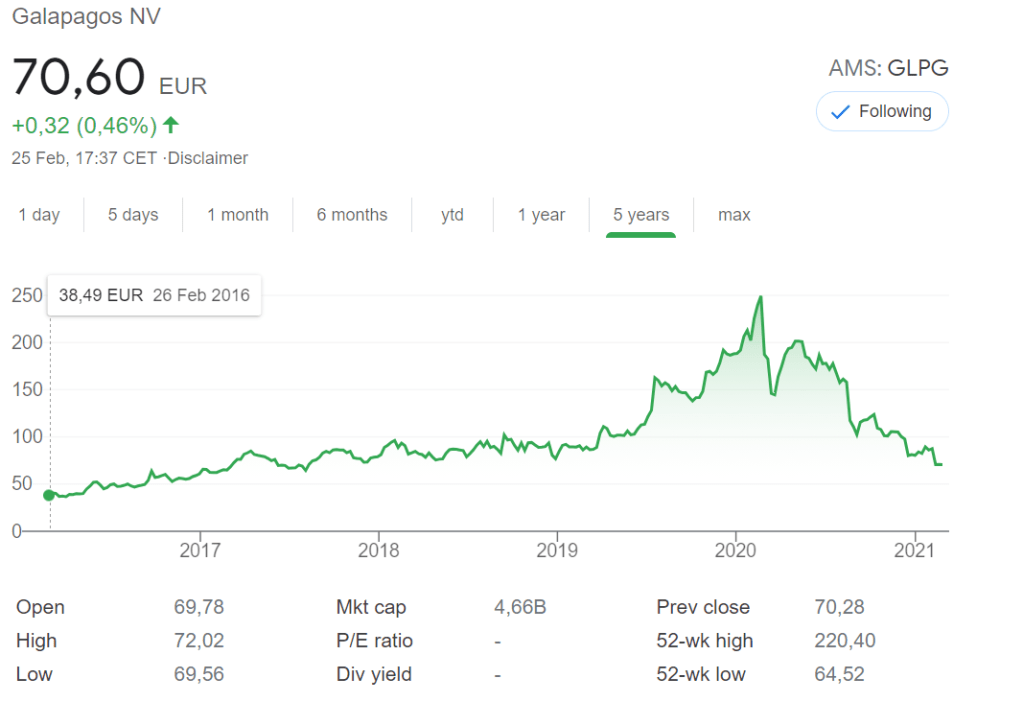Show the max time range
The image size is (1023, 725).
click(734, 215)
